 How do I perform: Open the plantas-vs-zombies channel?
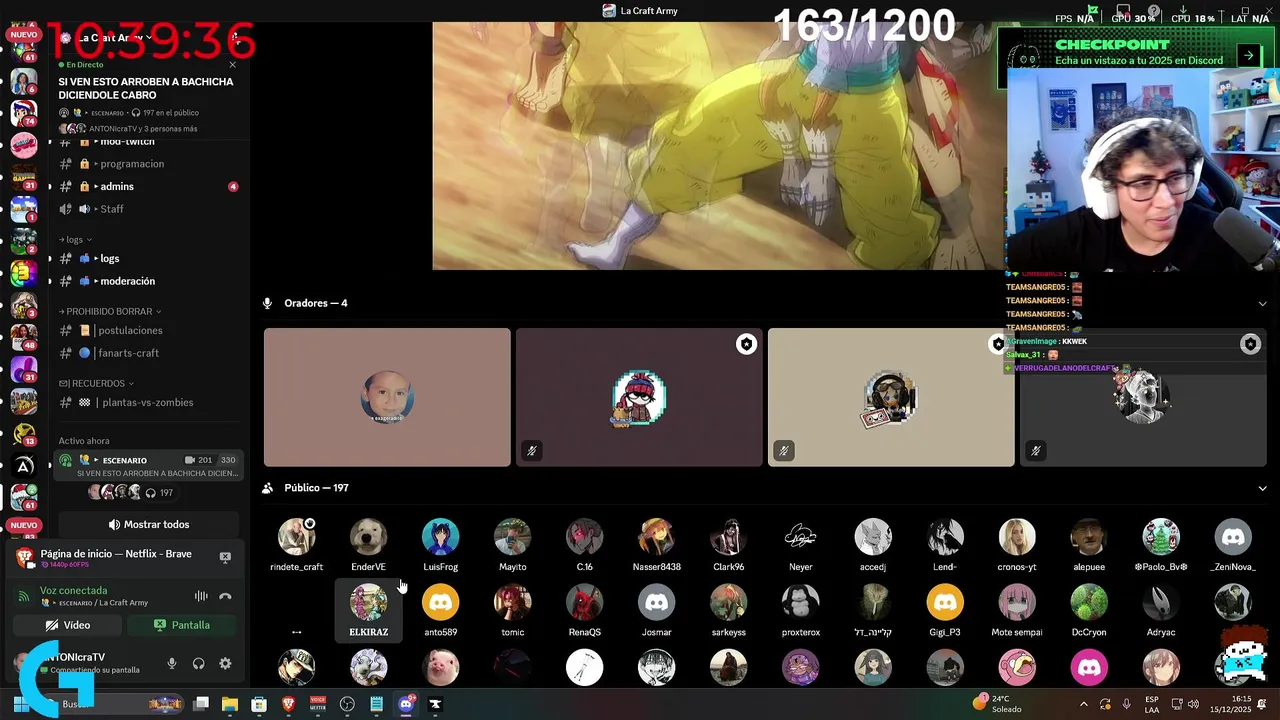[x=148, y=402]
